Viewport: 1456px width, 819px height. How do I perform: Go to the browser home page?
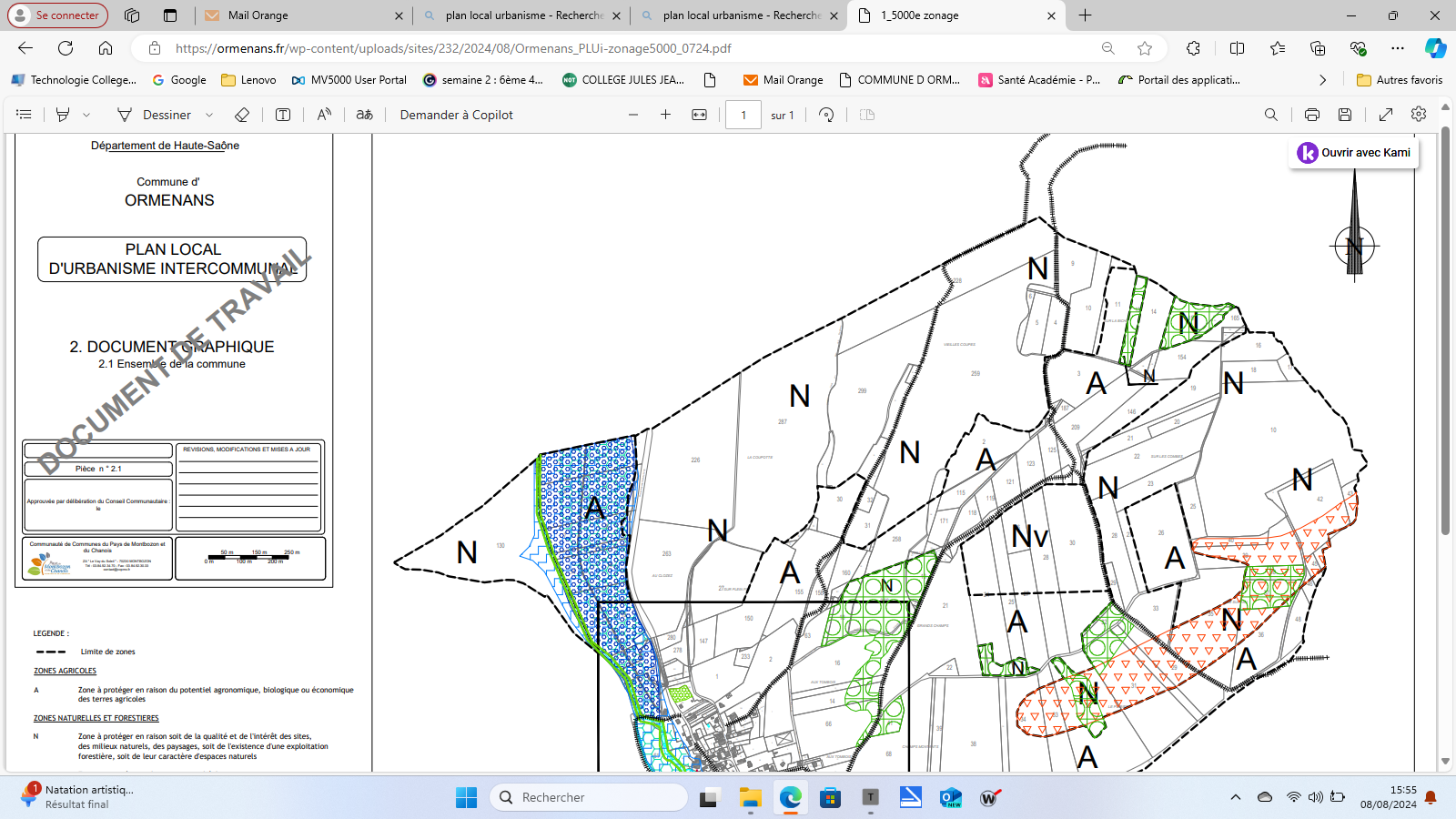[106, 48]
